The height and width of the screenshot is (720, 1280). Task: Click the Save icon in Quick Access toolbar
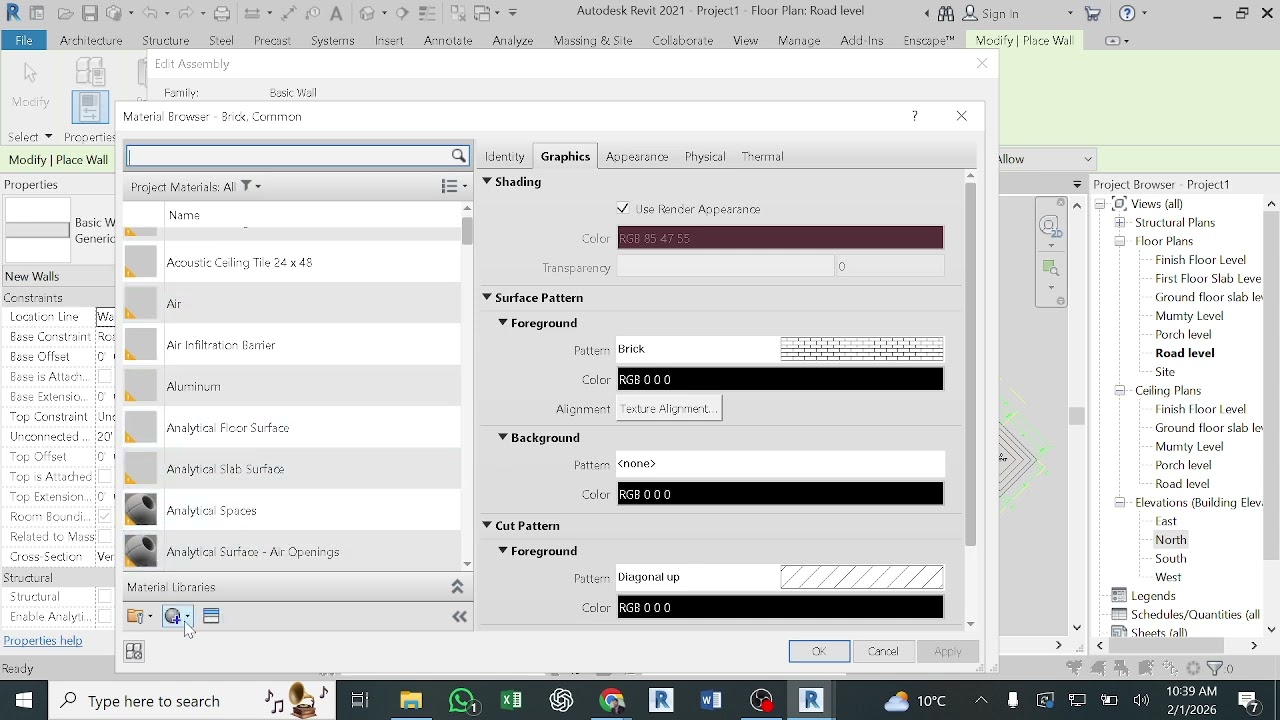click(90, 14)
